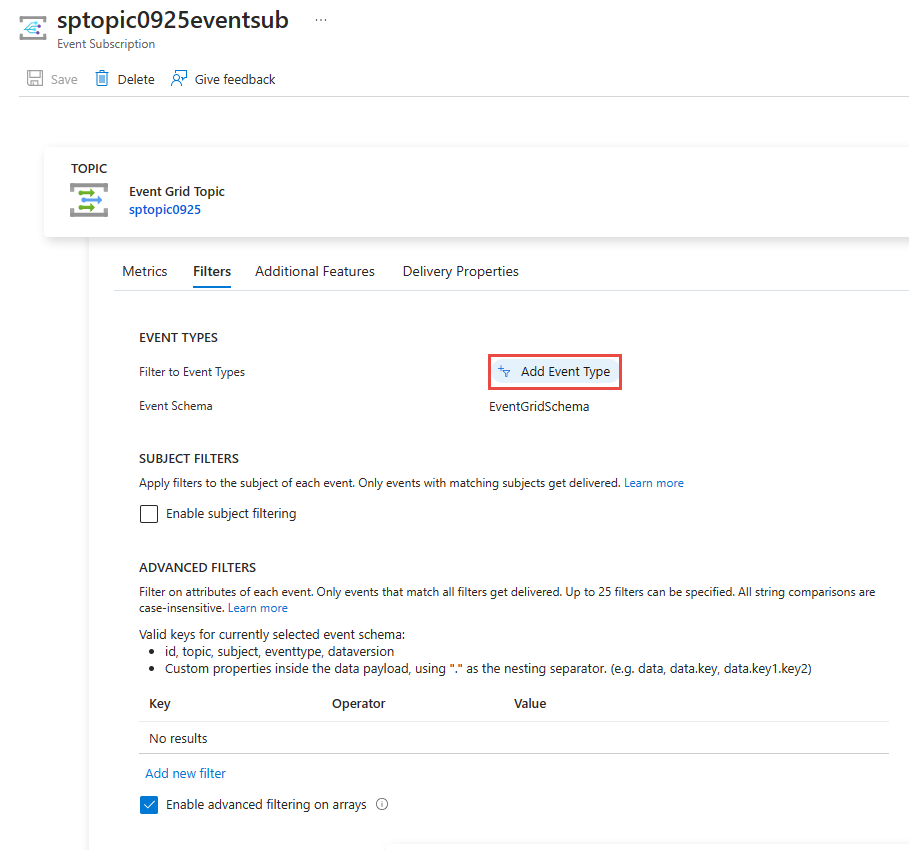Click the info icon near advanced filtering checkbox
The height and width of the screenshot is (850, 909).
coord(382,804)
